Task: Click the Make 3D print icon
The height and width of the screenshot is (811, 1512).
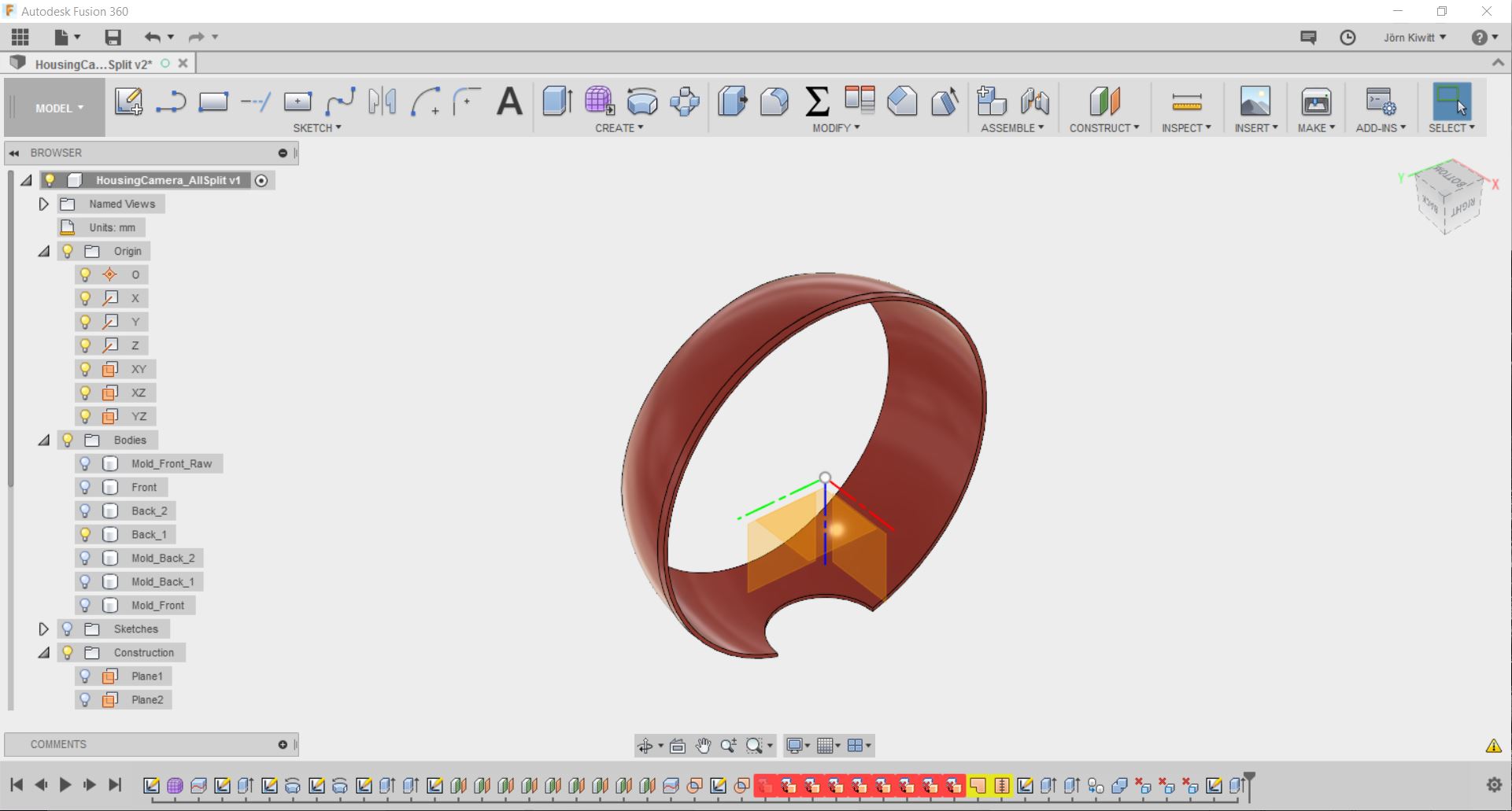Action: [1316, 101]
